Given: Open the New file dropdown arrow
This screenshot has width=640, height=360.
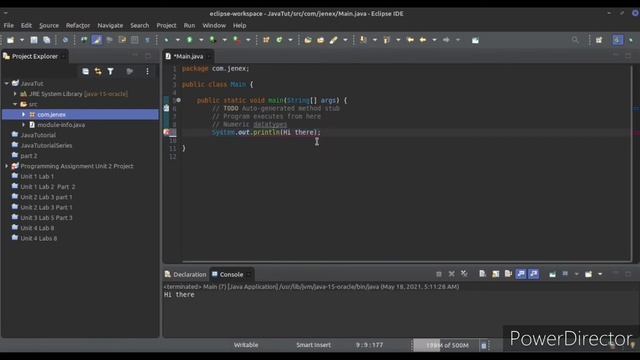Looking at the screenshot, I should pos(22,40).
